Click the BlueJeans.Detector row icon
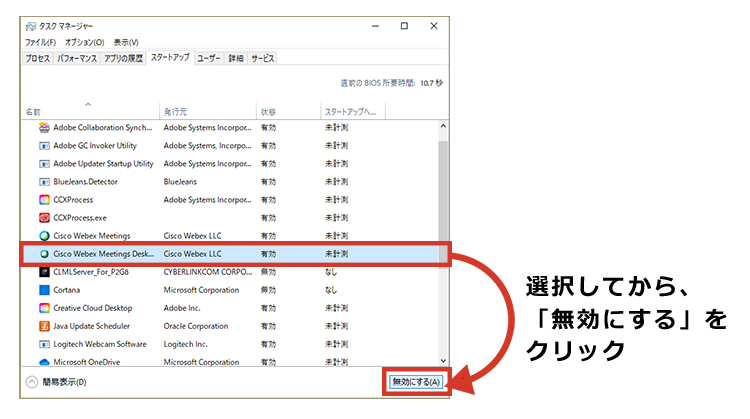Screen dimensions: 750x419 tap(44, 182)
